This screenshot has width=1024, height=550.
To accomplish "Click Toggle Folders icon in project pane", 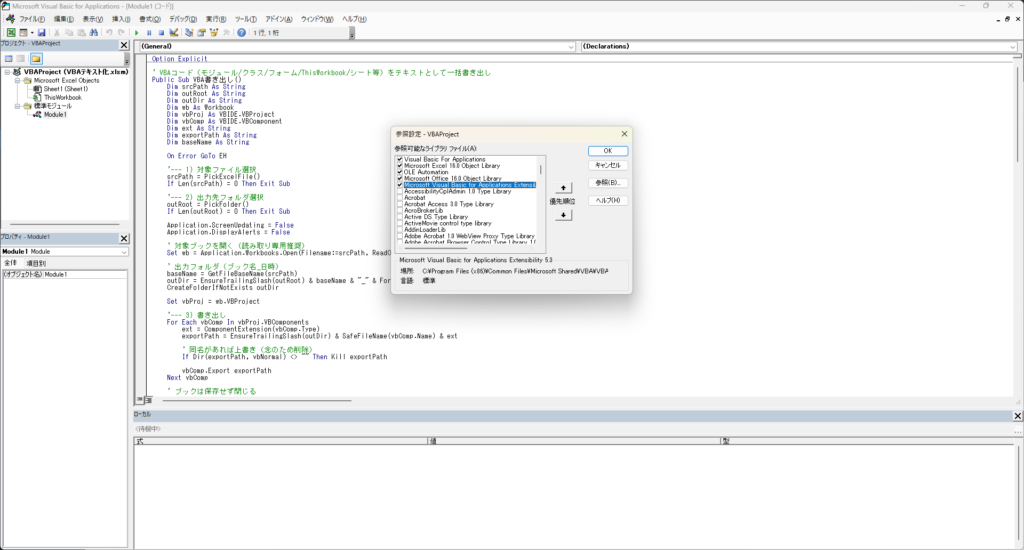I will tap(35, 59).
